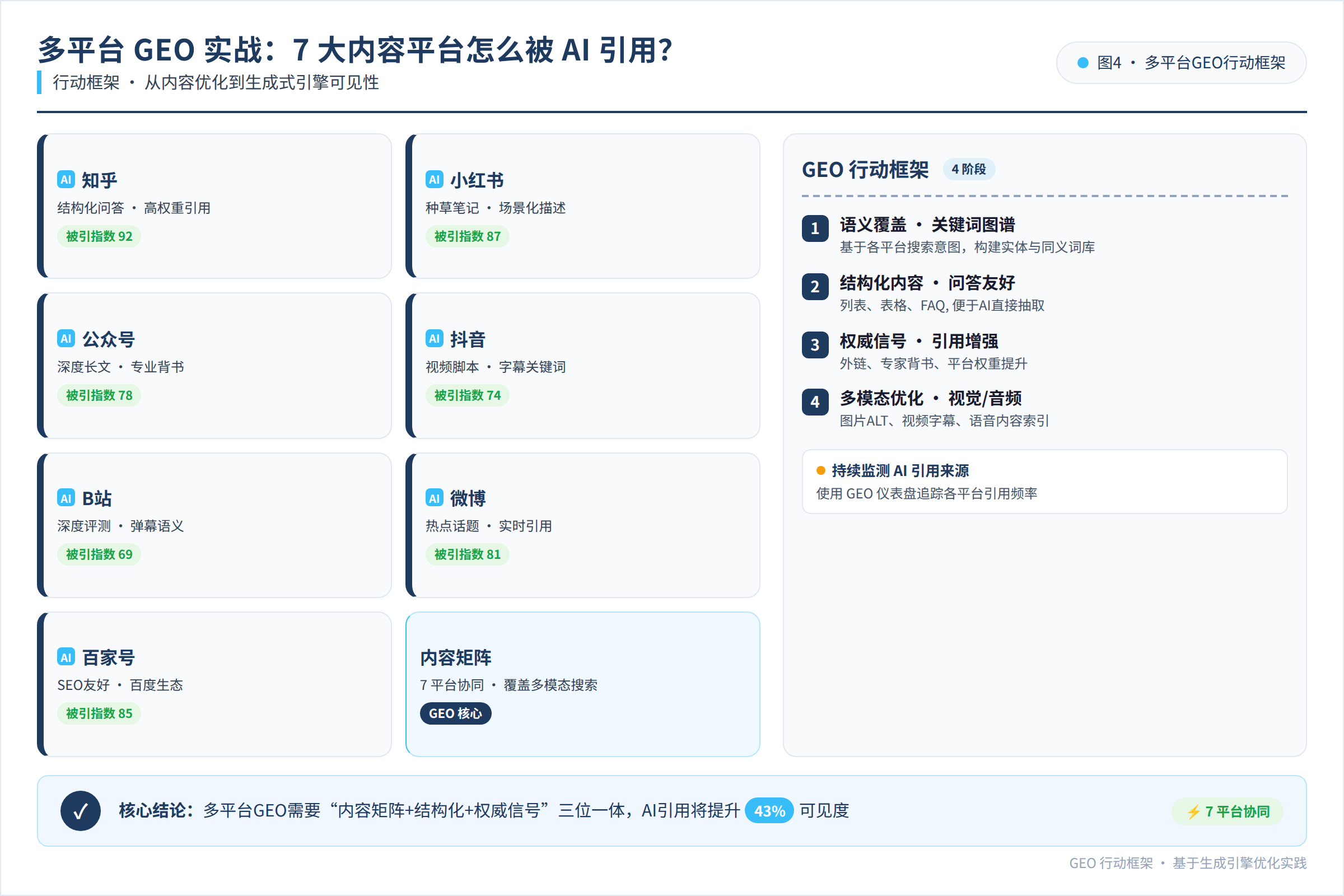This screenshot has height=896, width=1344.
Task: Select the 百家号 platform title
Action: coord(109,657)
